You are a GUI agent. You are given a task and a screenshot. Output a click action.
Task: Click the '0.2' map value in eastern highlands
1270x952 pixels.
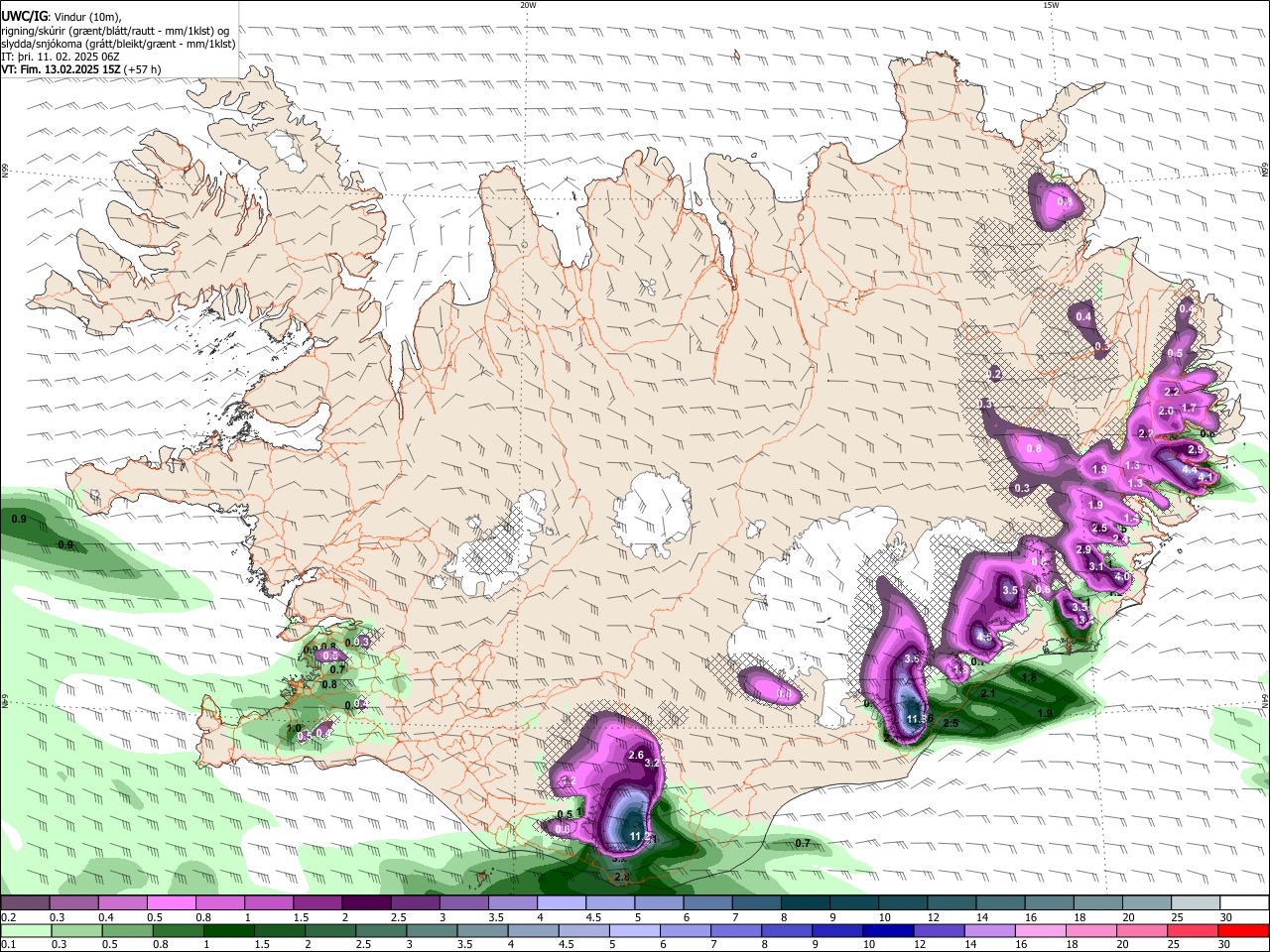click(994, 374)
